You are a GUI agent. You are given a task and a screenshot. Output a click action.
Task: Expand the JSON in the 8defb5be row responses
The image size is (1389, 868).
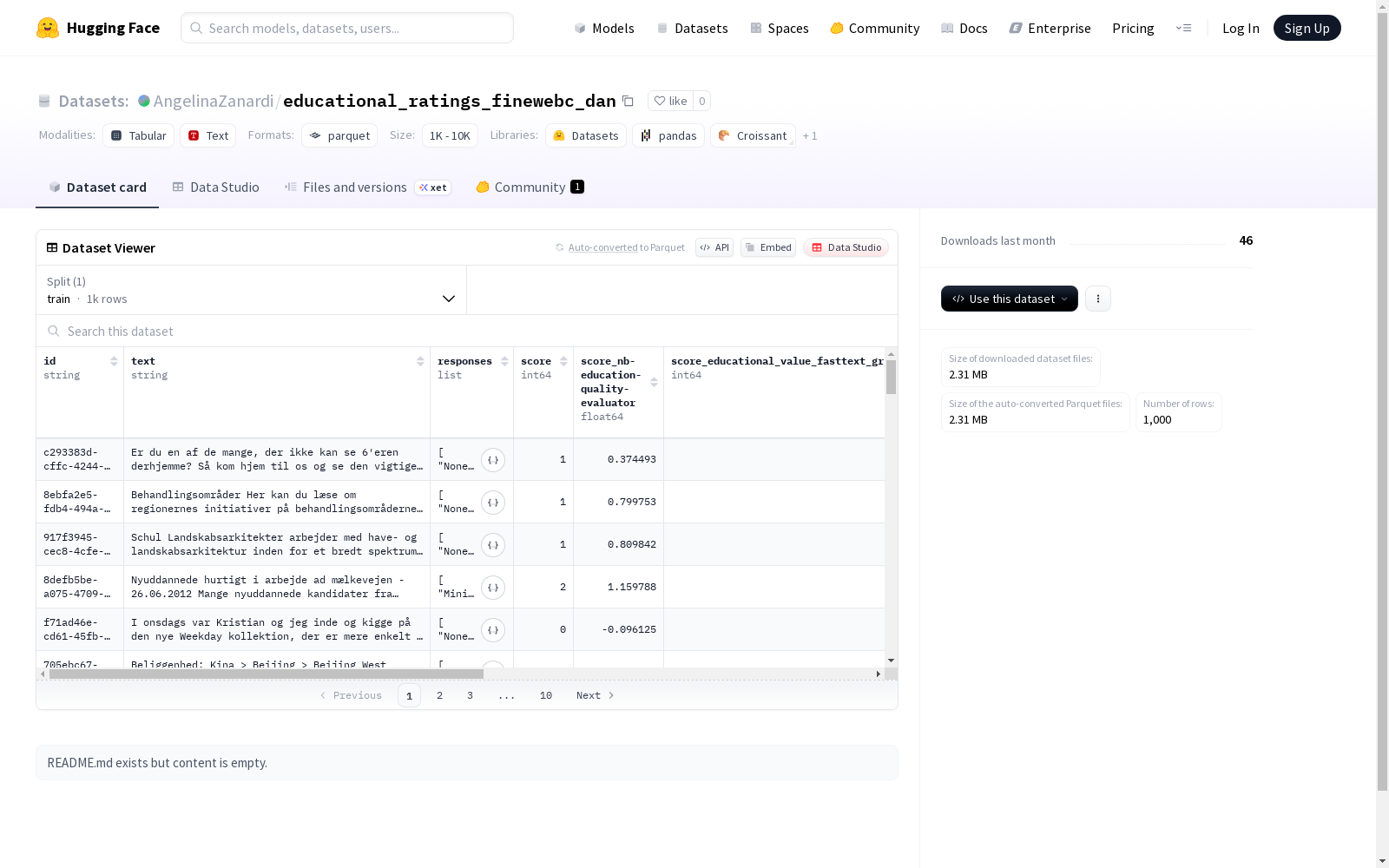(x=493, y=588)
